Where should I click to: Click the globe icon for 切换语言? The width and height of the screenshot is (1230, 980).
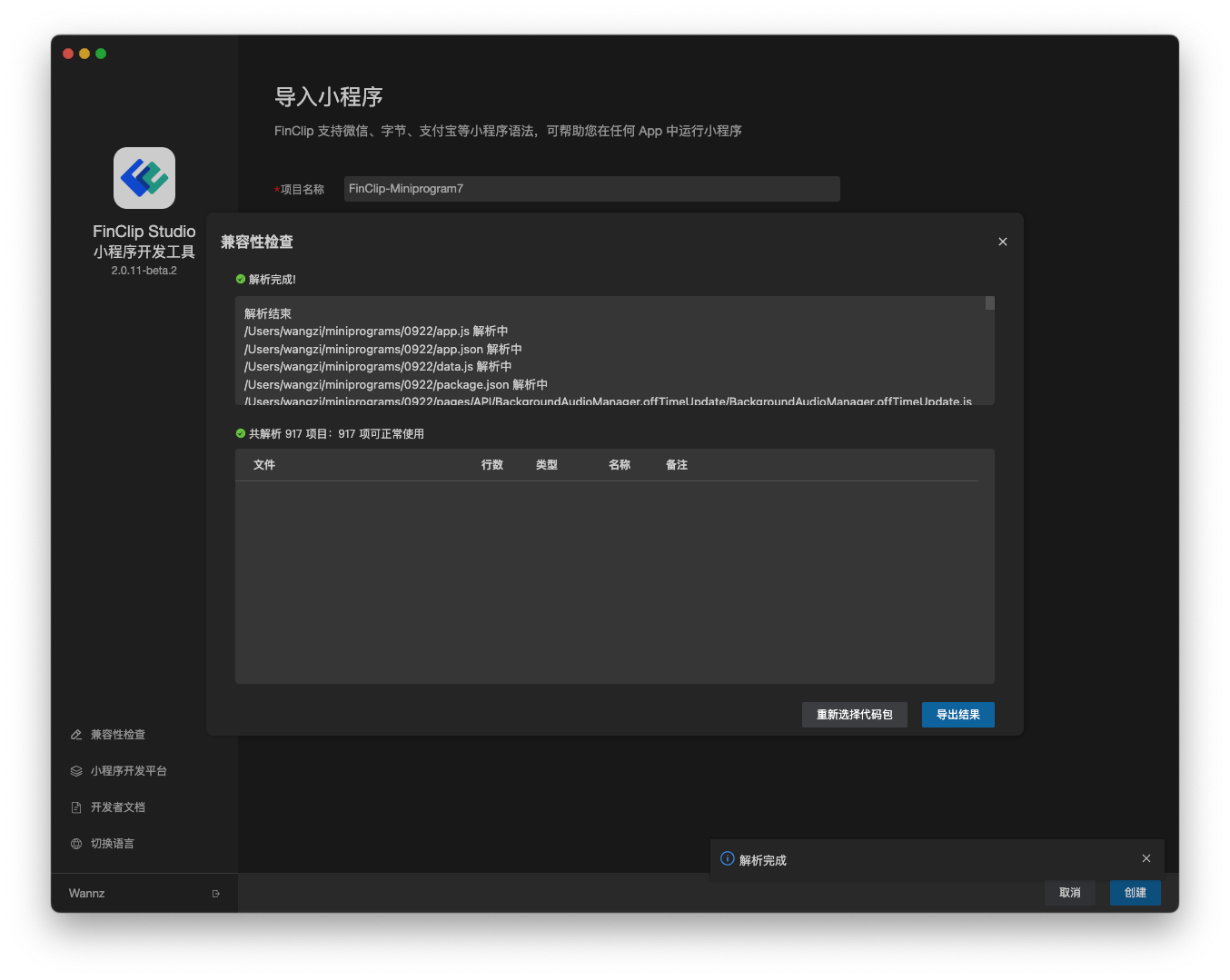pos(76,843)
